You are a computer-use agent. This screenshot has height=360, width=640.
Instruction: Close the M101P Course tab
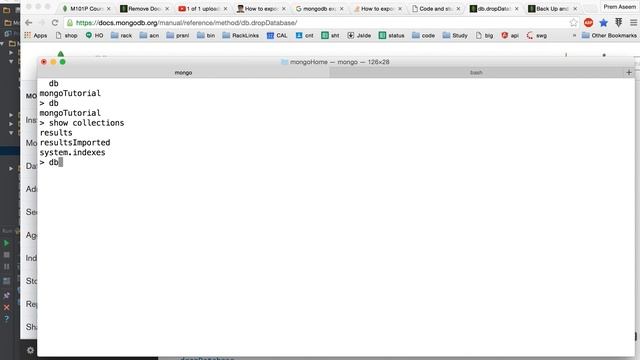point(109,9)
